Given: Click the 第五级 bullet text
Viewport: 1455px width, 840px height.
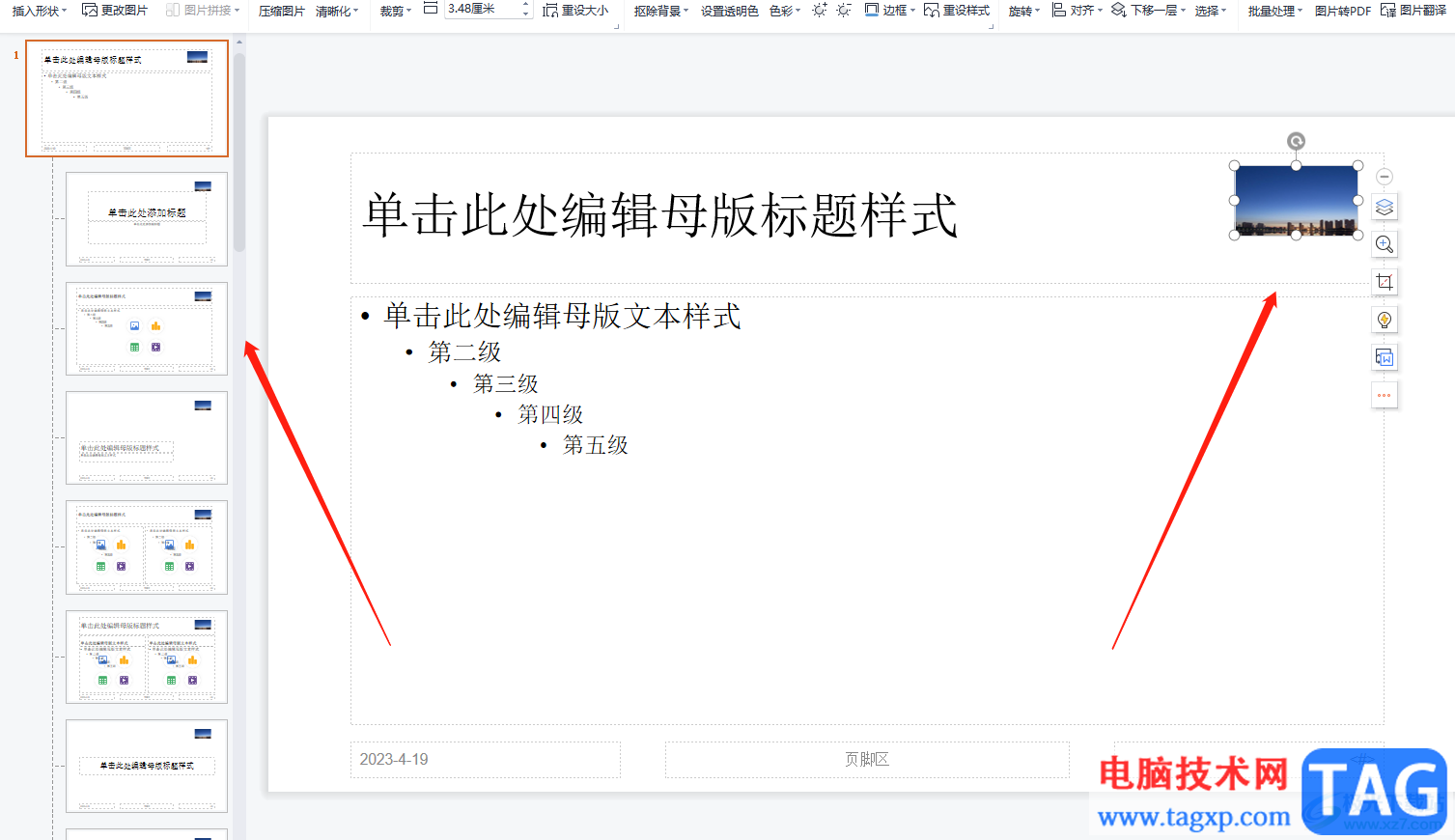Looking at the screenshot, I should point(596,445).
